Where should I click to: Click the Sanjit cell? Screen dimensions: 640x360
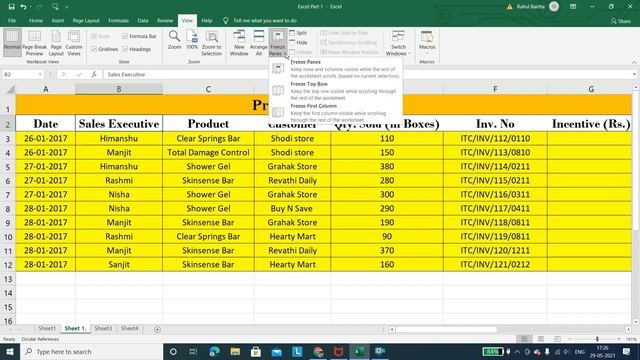pos(119,264)
